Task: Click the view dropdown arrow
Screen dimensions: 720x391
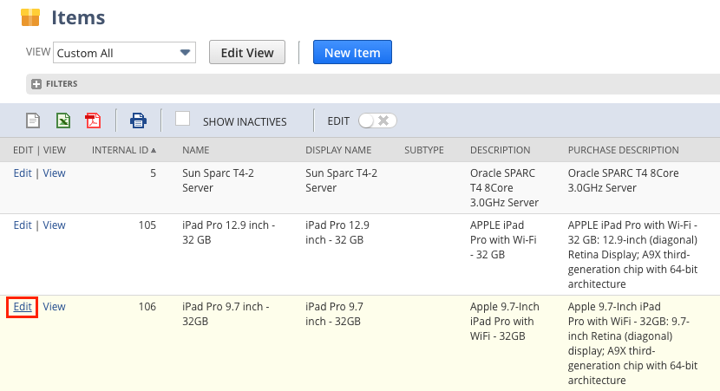Action: pos(185,52)
